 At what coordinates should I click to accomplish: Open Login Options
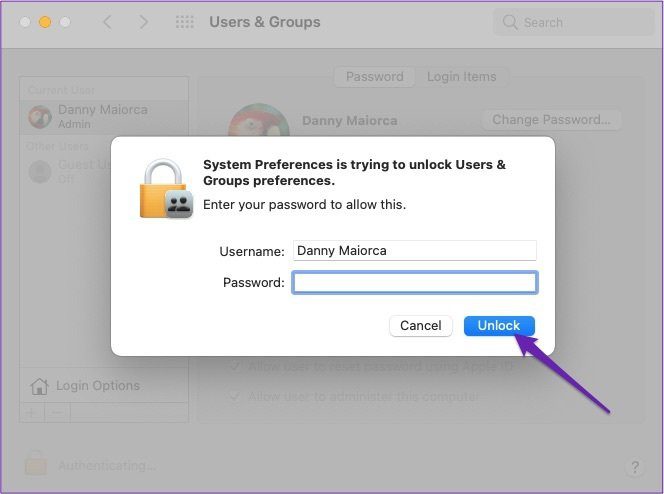coord(104,386)
